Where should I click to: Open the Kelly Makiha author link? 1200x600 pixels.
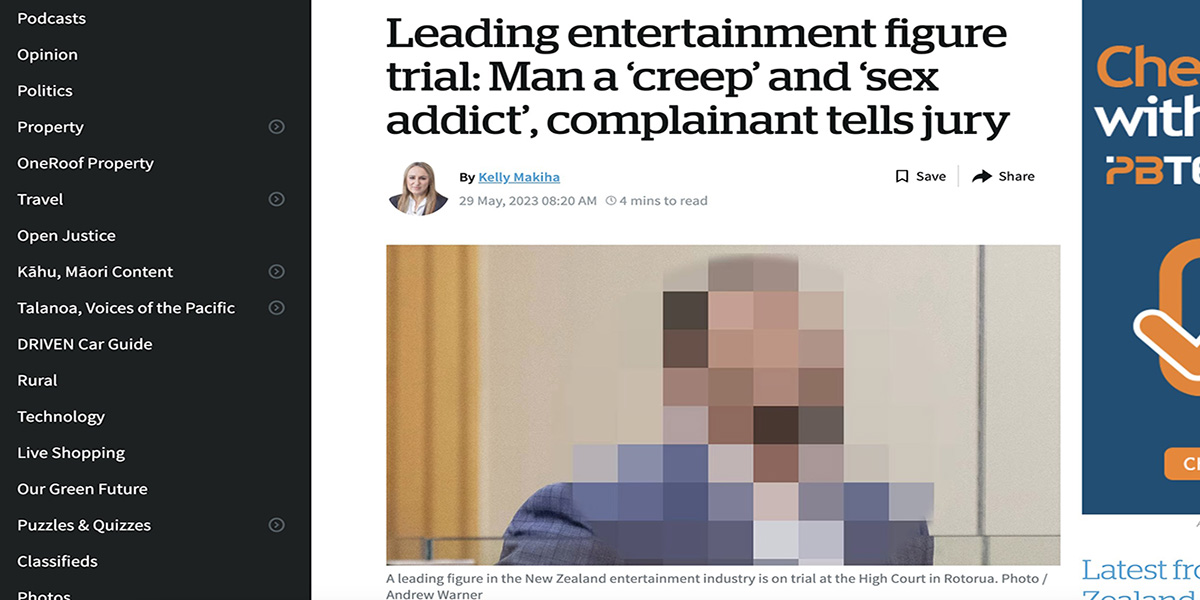click(519, 177)
